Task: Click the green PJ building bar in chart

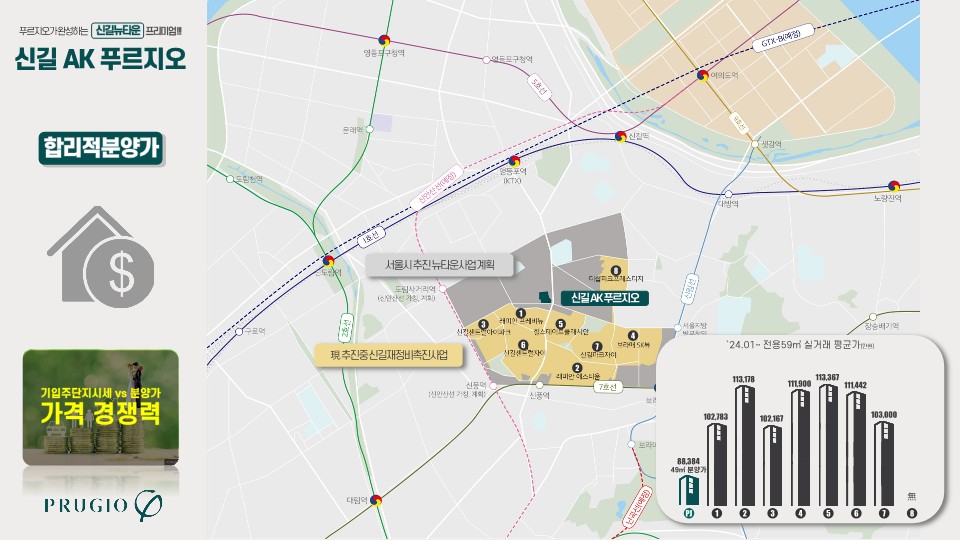Action: pyautogui.click(x=689, y=490)
